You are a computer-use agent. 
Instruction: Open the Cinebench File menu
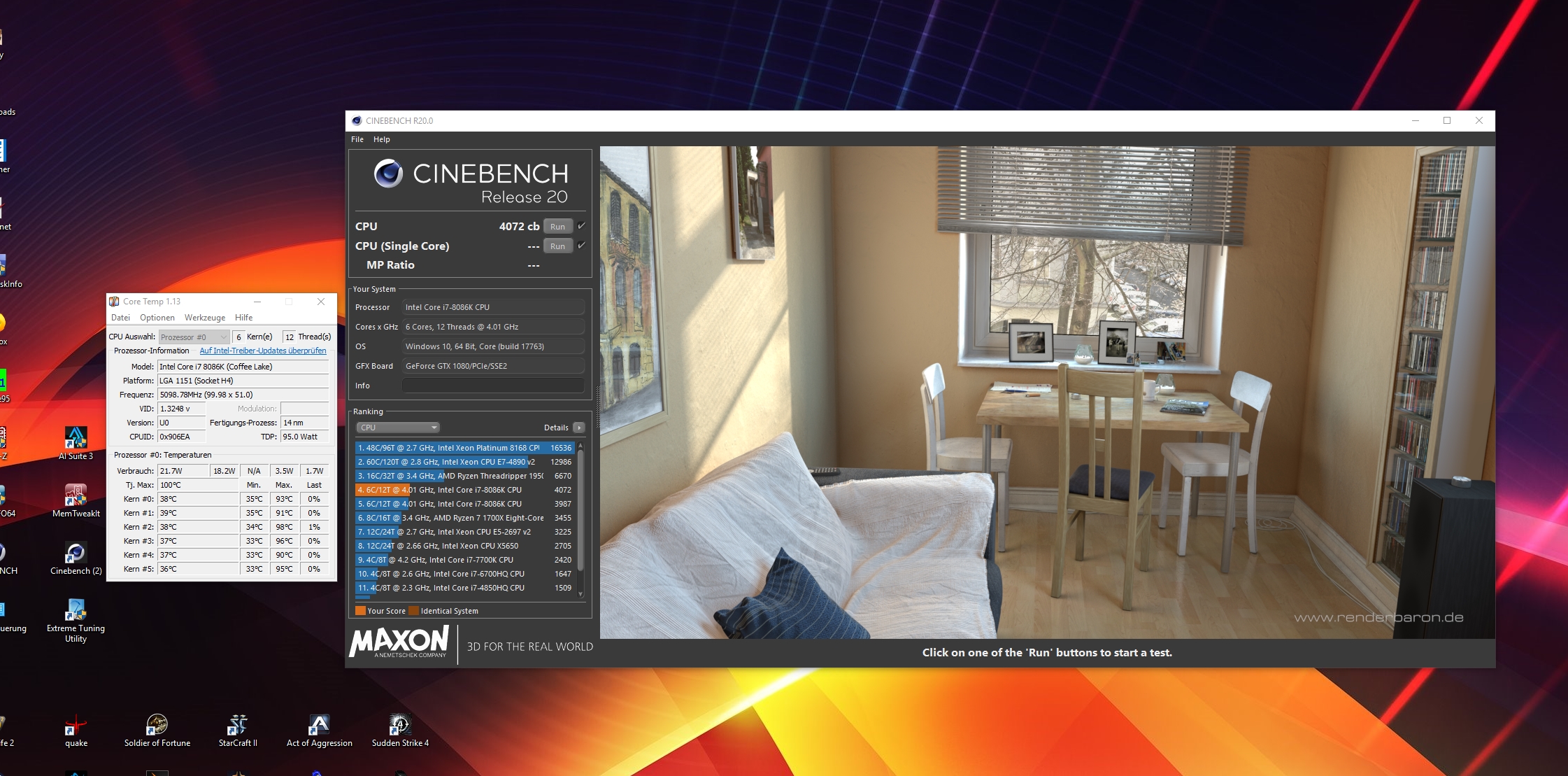click(357, 139)
